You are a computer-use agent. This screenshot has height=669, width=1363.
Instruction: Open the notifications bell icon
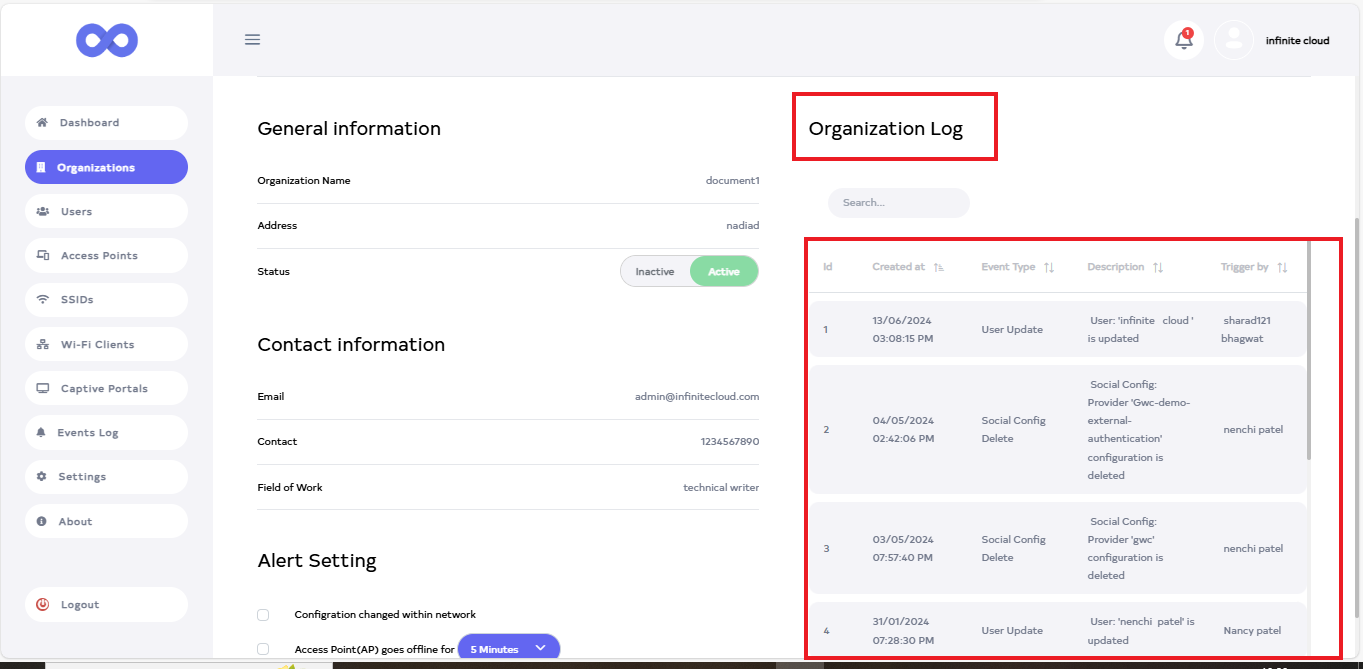[x=1184, y=40]
